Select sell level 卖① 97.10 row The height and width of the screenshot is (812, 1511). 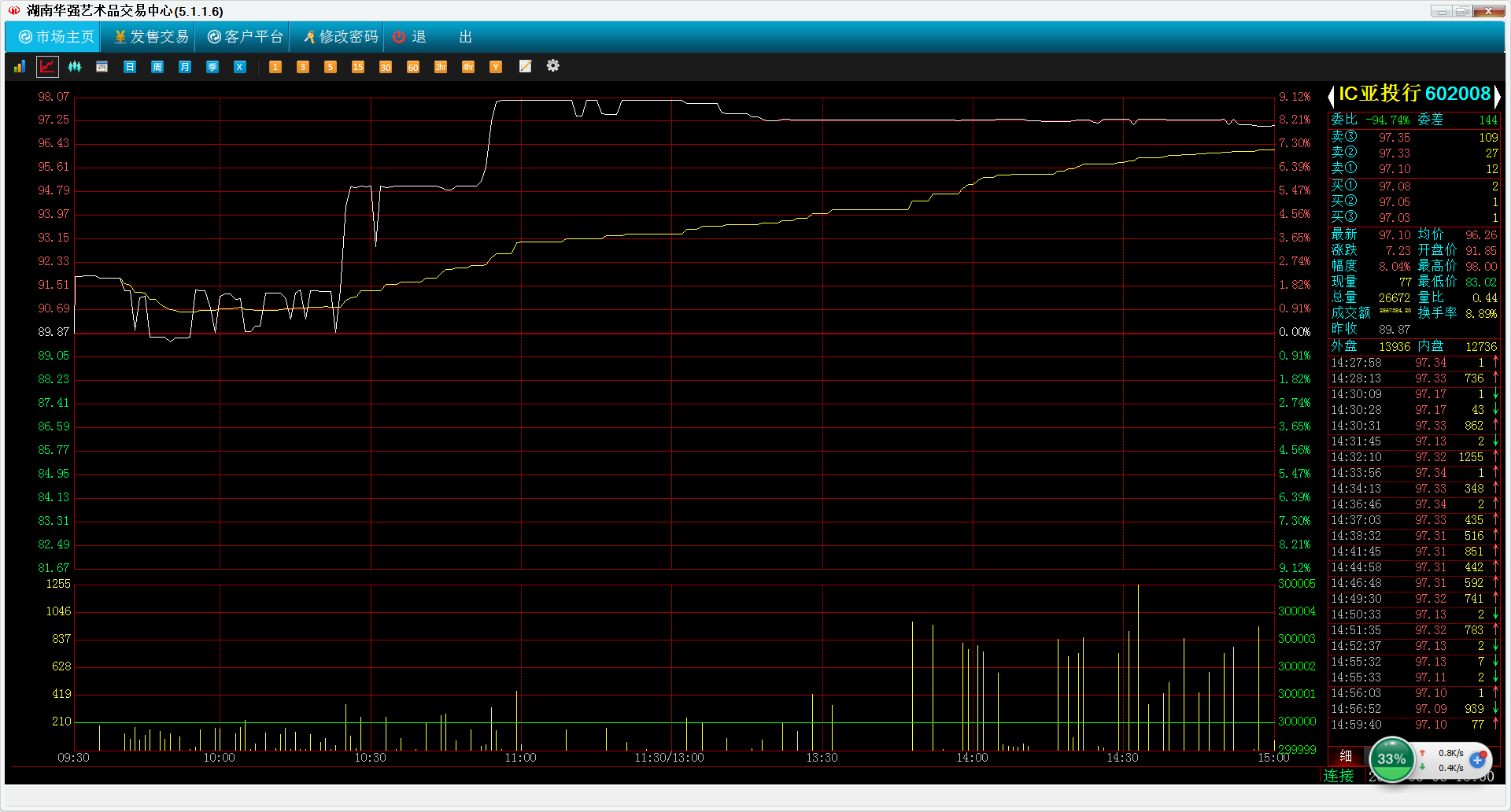click(1414, 169)
